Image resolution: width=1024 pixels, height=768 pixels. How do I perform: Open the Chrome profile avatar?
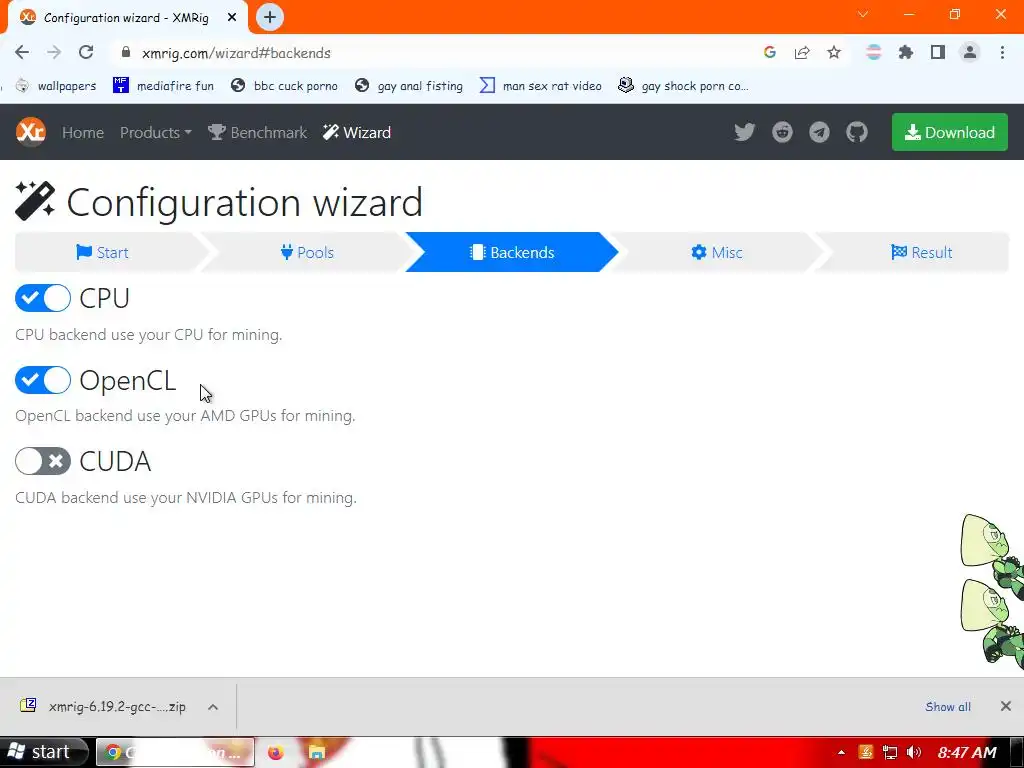point(970,53)
